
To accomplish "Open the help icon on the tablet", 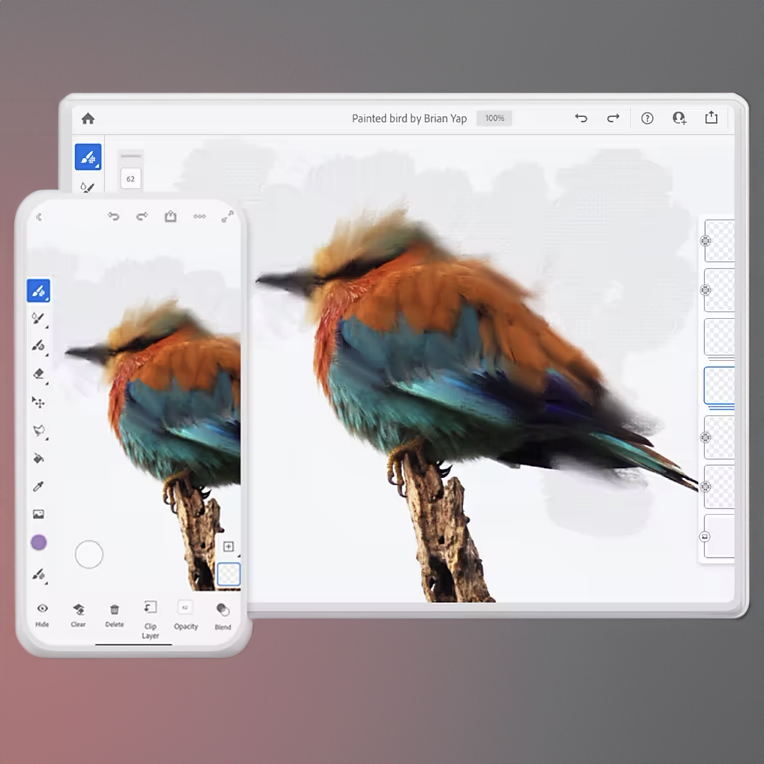I will 647,118.
